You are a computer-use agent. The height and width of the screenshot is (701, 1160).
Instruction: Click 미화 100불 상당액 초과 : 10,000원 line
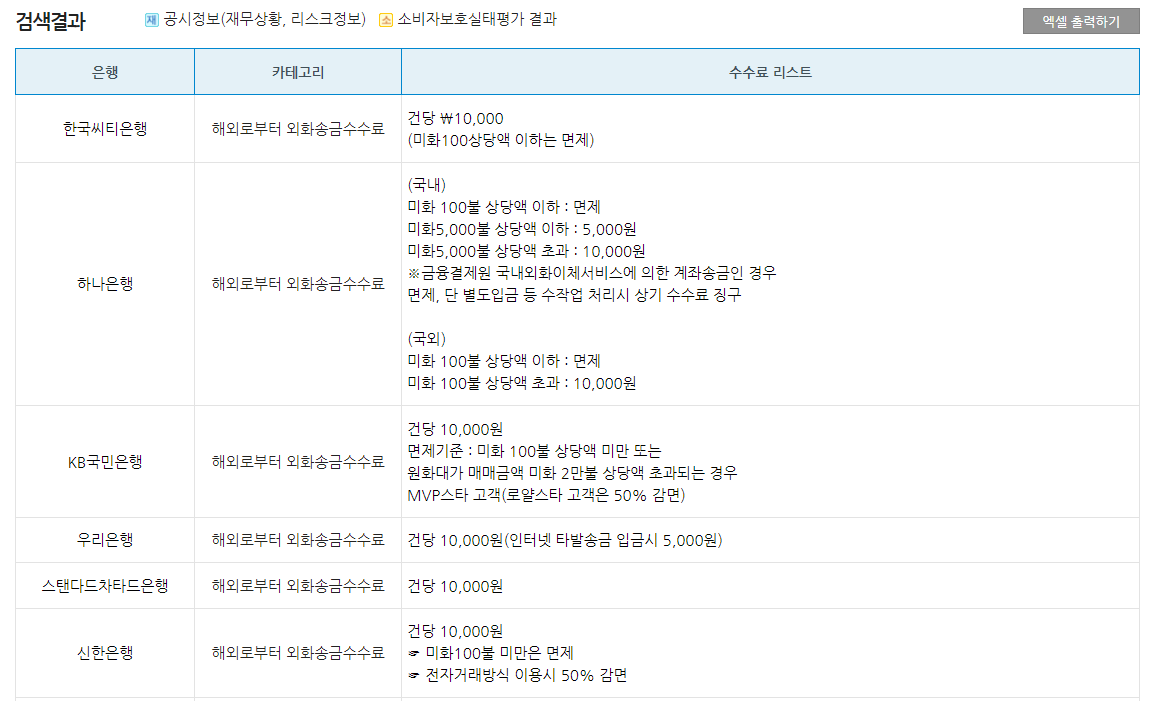click(522, 383)
